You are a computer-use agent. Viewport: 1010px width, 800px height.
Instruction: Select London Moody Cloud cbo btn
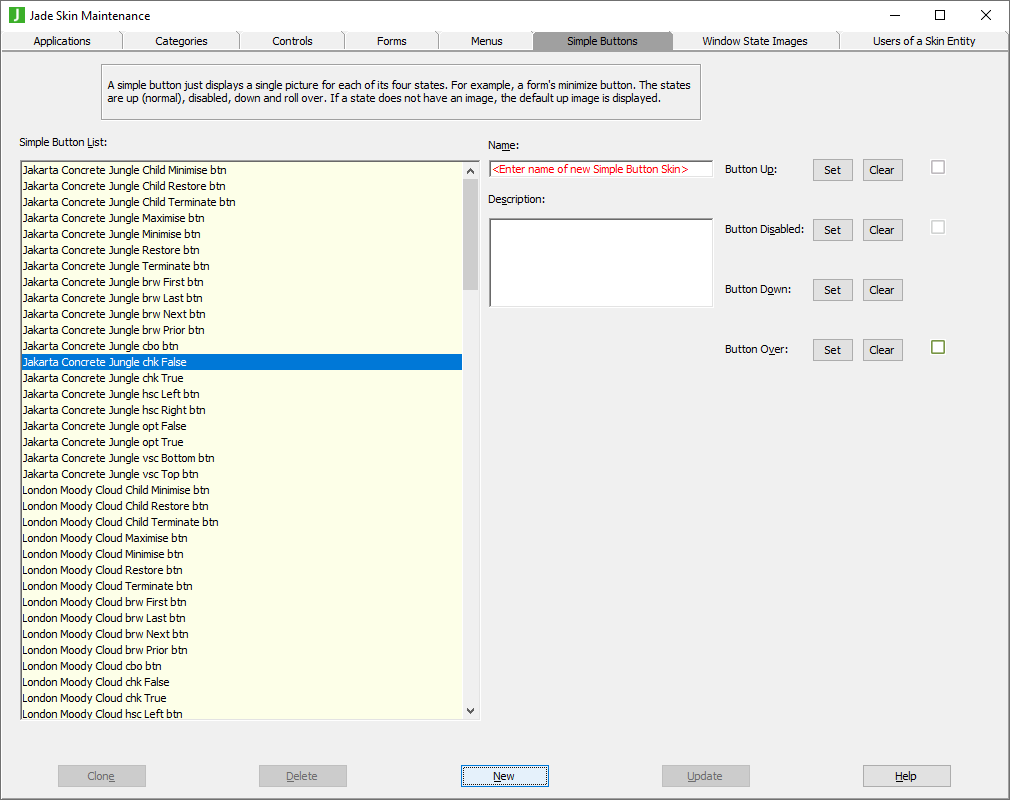click(92, 666)
